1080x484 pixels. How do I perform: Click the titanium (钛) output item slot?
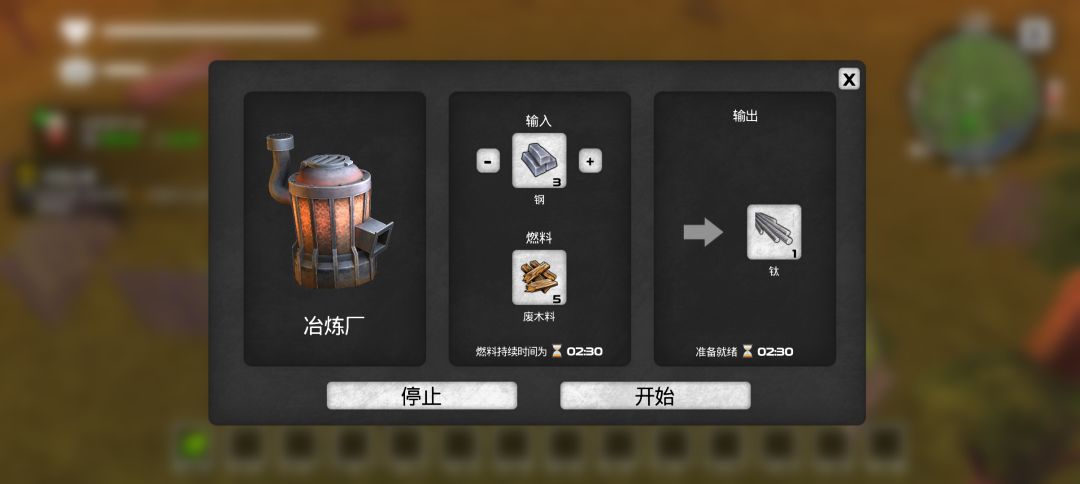[774, 232]
